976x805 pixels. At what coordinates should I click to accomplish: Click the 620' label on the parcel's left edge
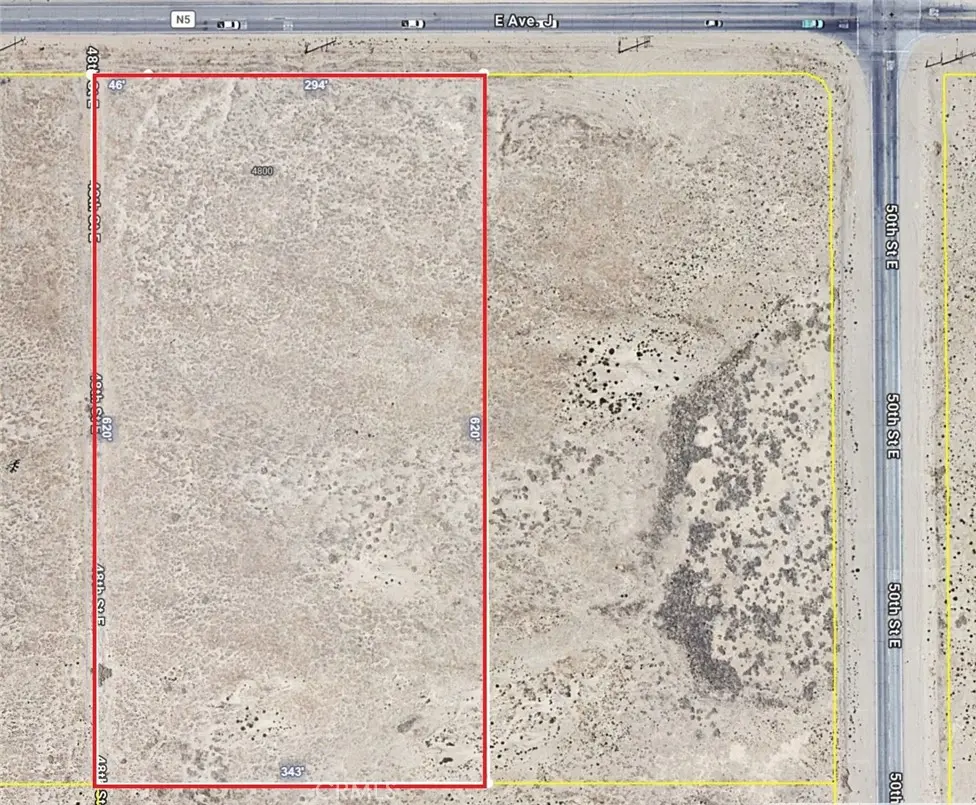[x=107, y=429]
